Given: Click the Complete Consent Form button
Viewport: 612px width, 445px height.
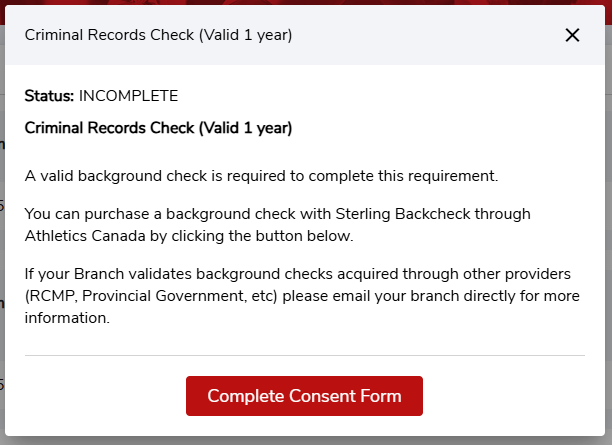Looking at the screenshot, I should pyautogui.click(x=304, y=396).
